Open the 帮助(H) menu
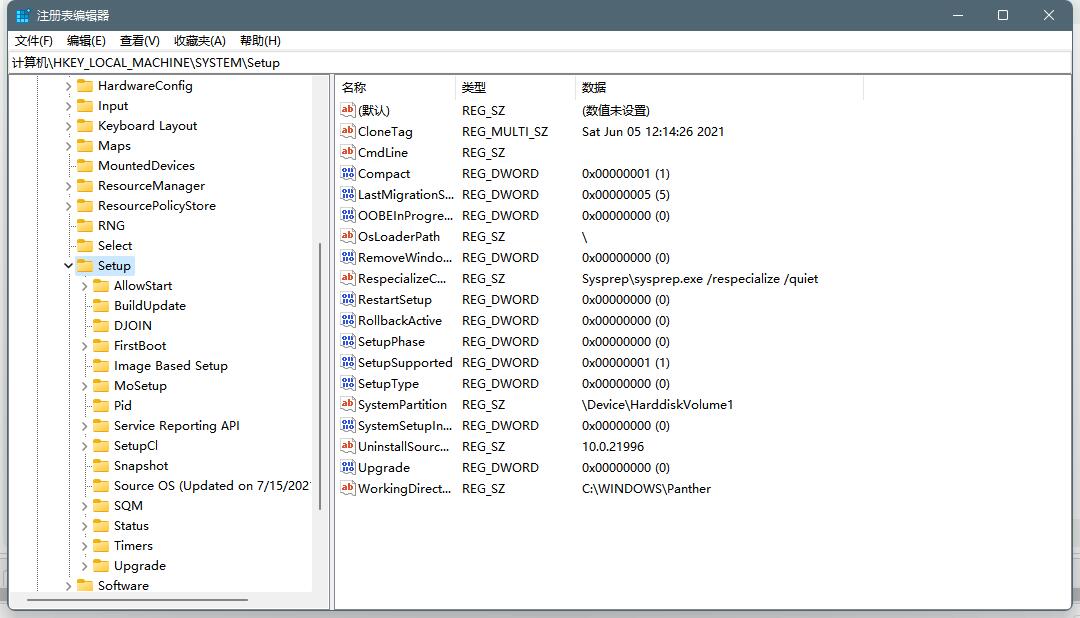 [x=260, y=41]
